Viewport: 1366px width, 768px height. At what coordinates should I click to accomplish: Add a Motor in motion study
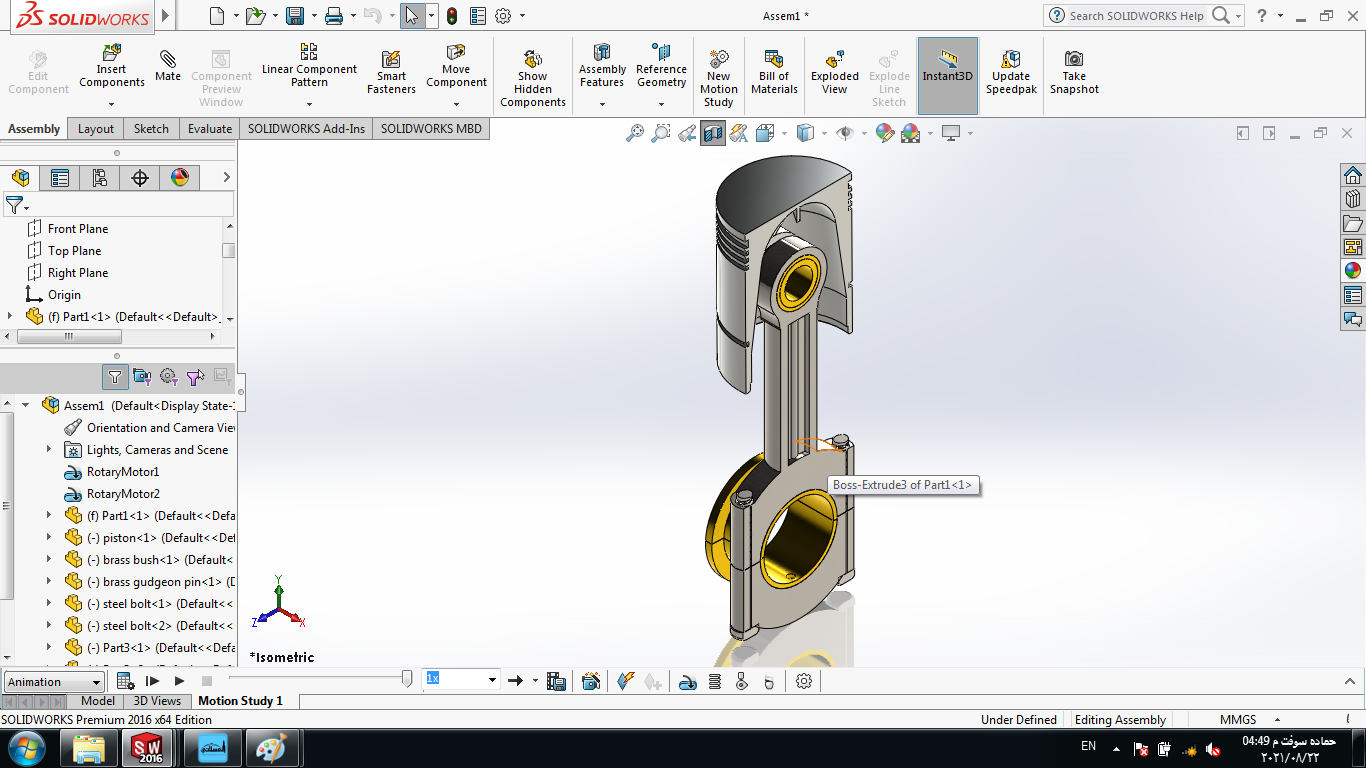pyautogui.click(x=688, y=681)
